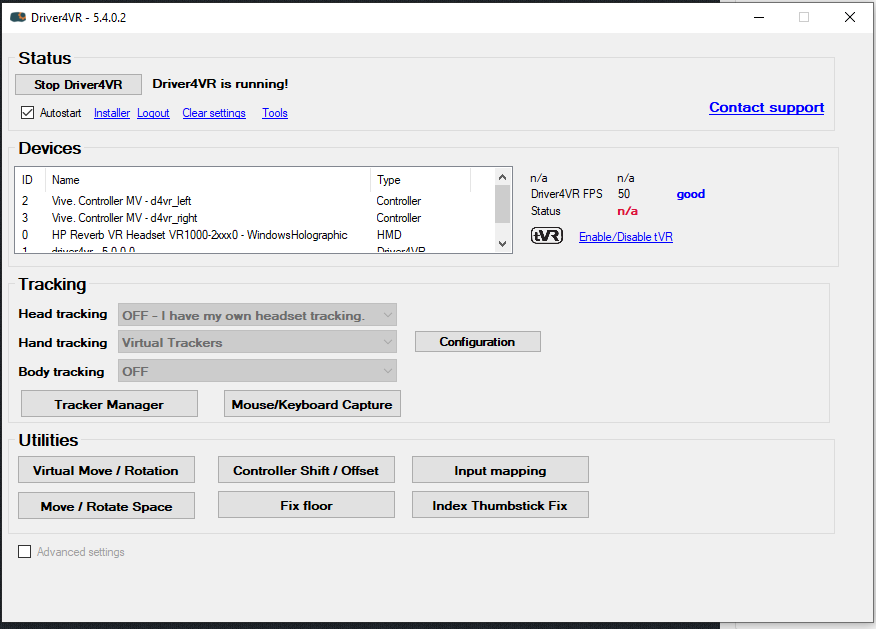
Task: Click the Driver4VR app icon in title bar
Action: tap(17, 17)
